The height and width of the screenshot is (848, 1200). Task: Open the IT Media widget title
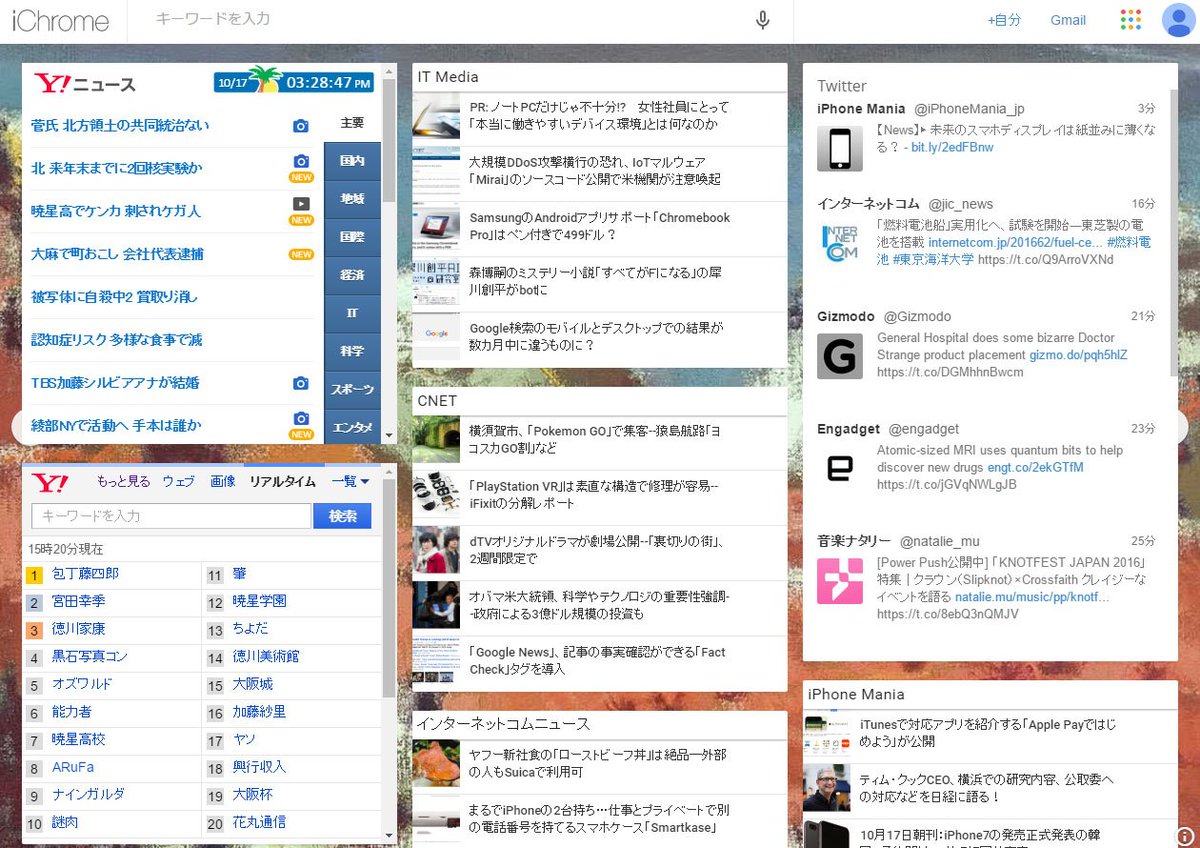click(x=448, y=77)
